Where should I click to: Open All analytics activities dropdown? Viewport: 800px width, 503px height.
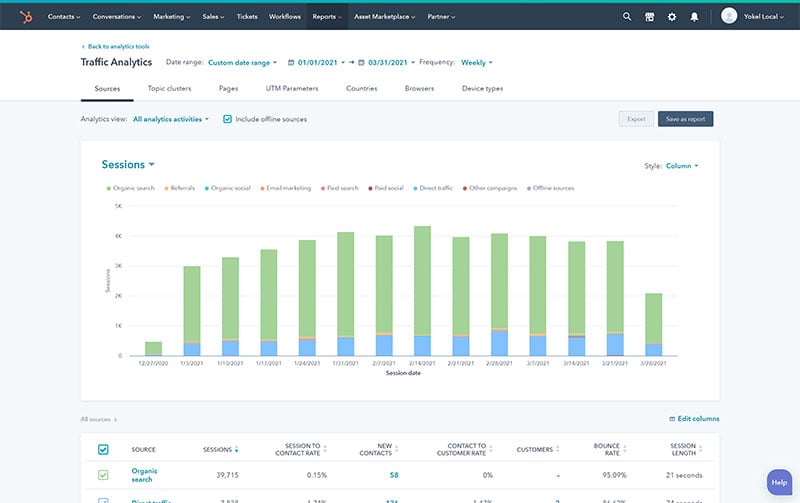(x=171, y=119)
